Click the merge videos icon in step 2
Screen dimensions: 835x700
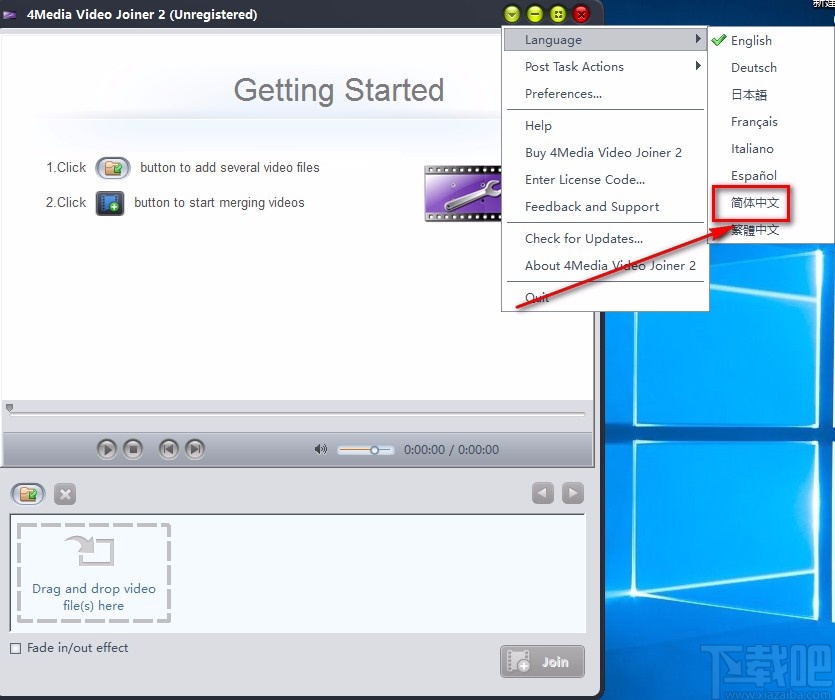tap(110, 204)
